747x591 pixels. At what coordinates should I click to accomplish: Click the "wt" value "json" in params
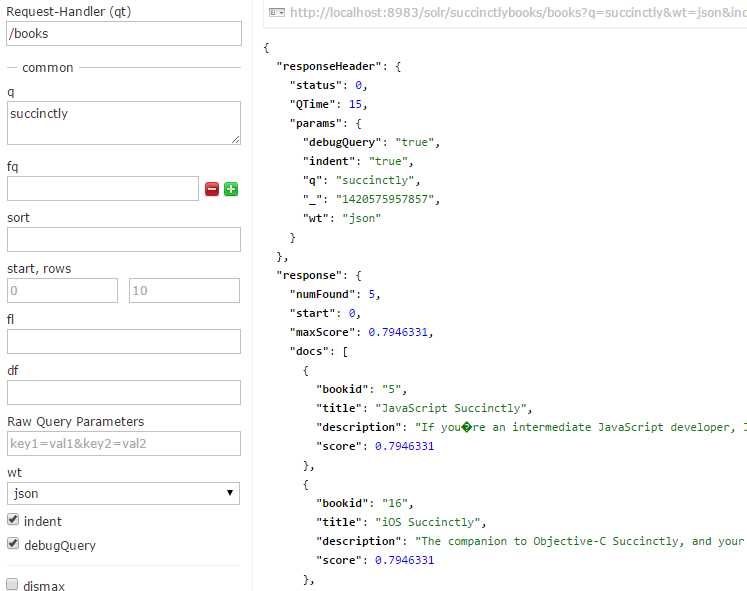pyautogui.click(x=362, y=218)
